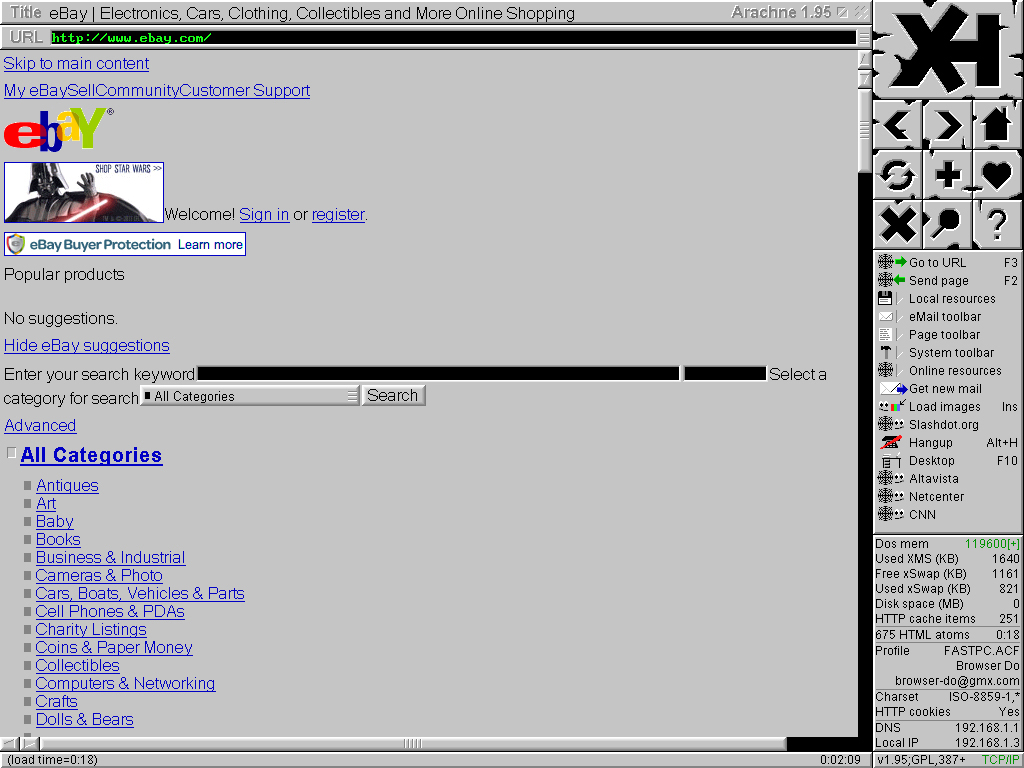Screen dimensions: 1024x768
Task: Open the Charity Listings category
Action: [x=91, y=630]
